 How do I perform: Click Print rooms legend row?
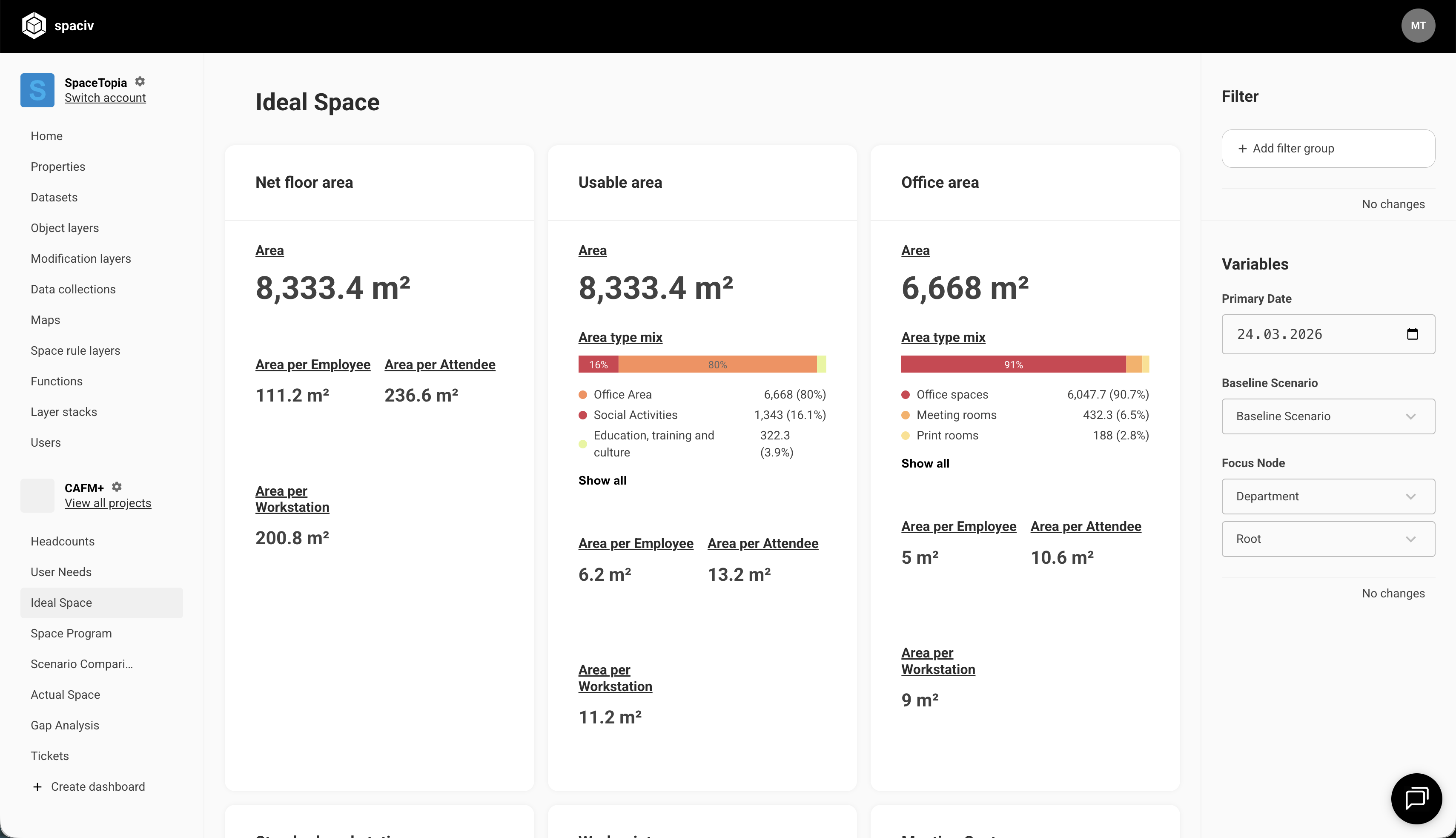click(1025, 435)
